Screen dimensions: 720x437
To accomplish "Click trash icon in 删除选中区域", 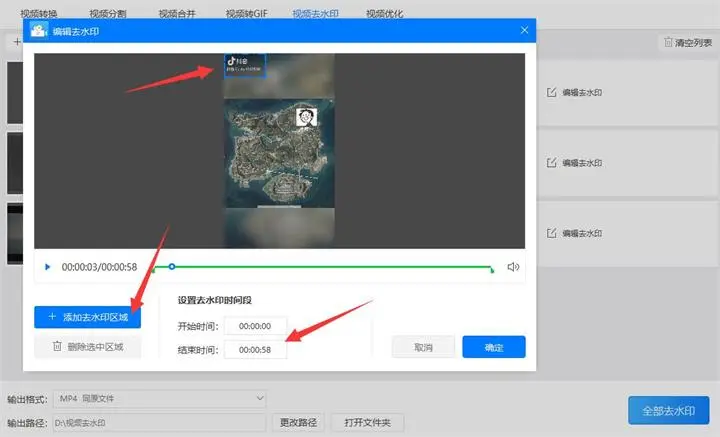I will [57, 346].
